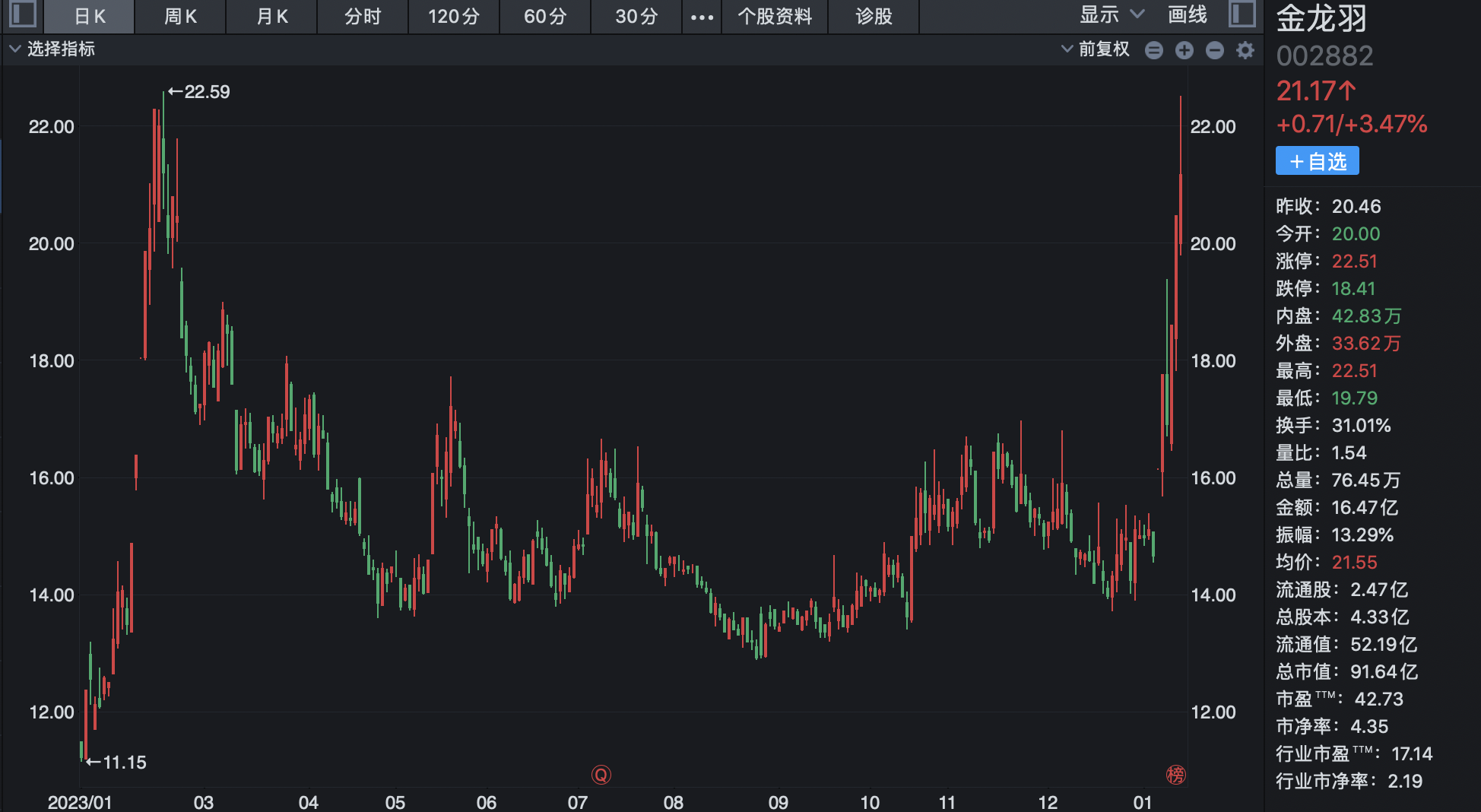Click the red 榜 marker icon
1481x812 pixels.
[x=1175, y=775]
